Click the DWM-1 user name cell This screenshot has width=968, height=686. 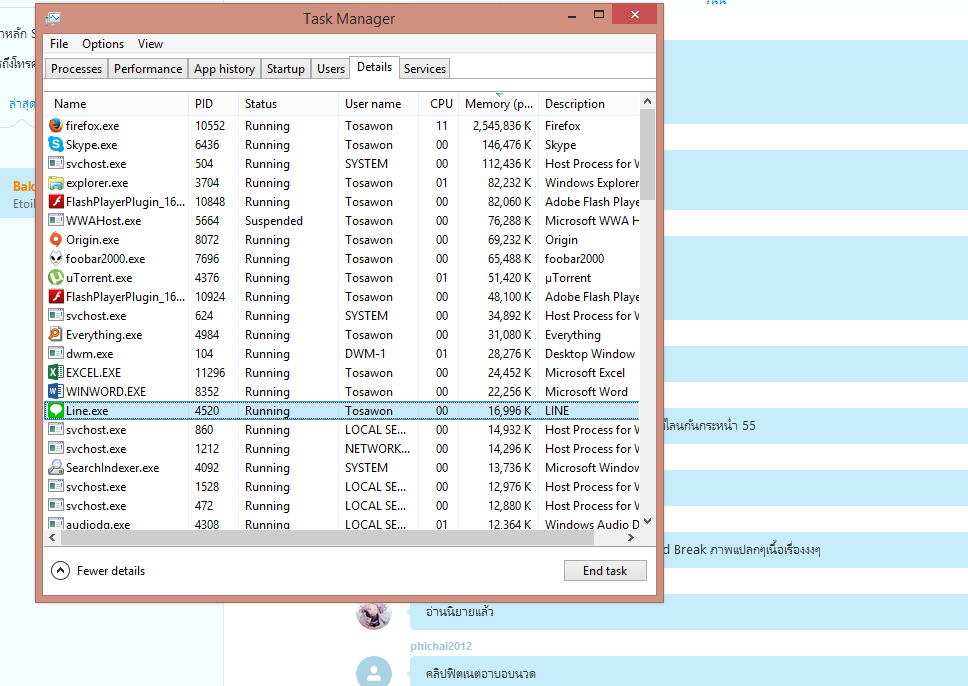click(x=365, y=354)
